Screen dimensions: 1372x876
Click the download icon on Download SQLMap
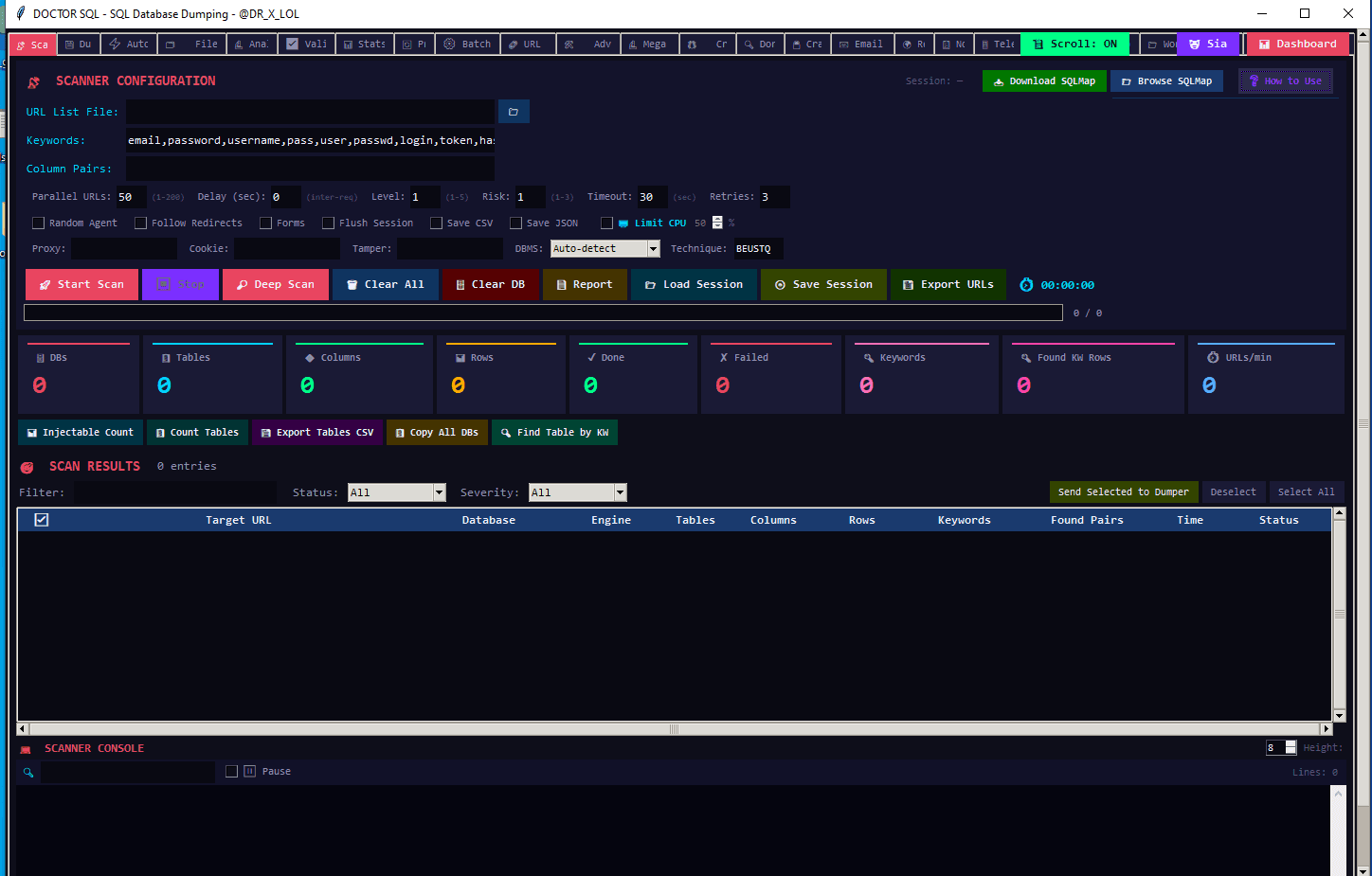998,81
